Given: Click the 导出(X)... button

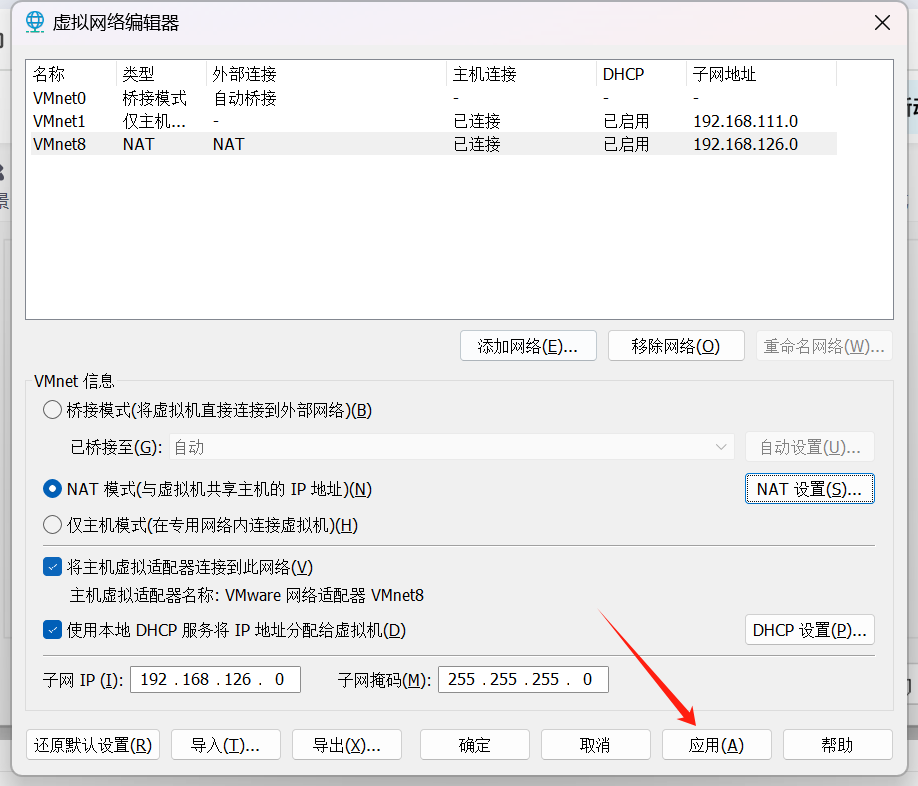Looking at the screenshot, I should 347,744.
